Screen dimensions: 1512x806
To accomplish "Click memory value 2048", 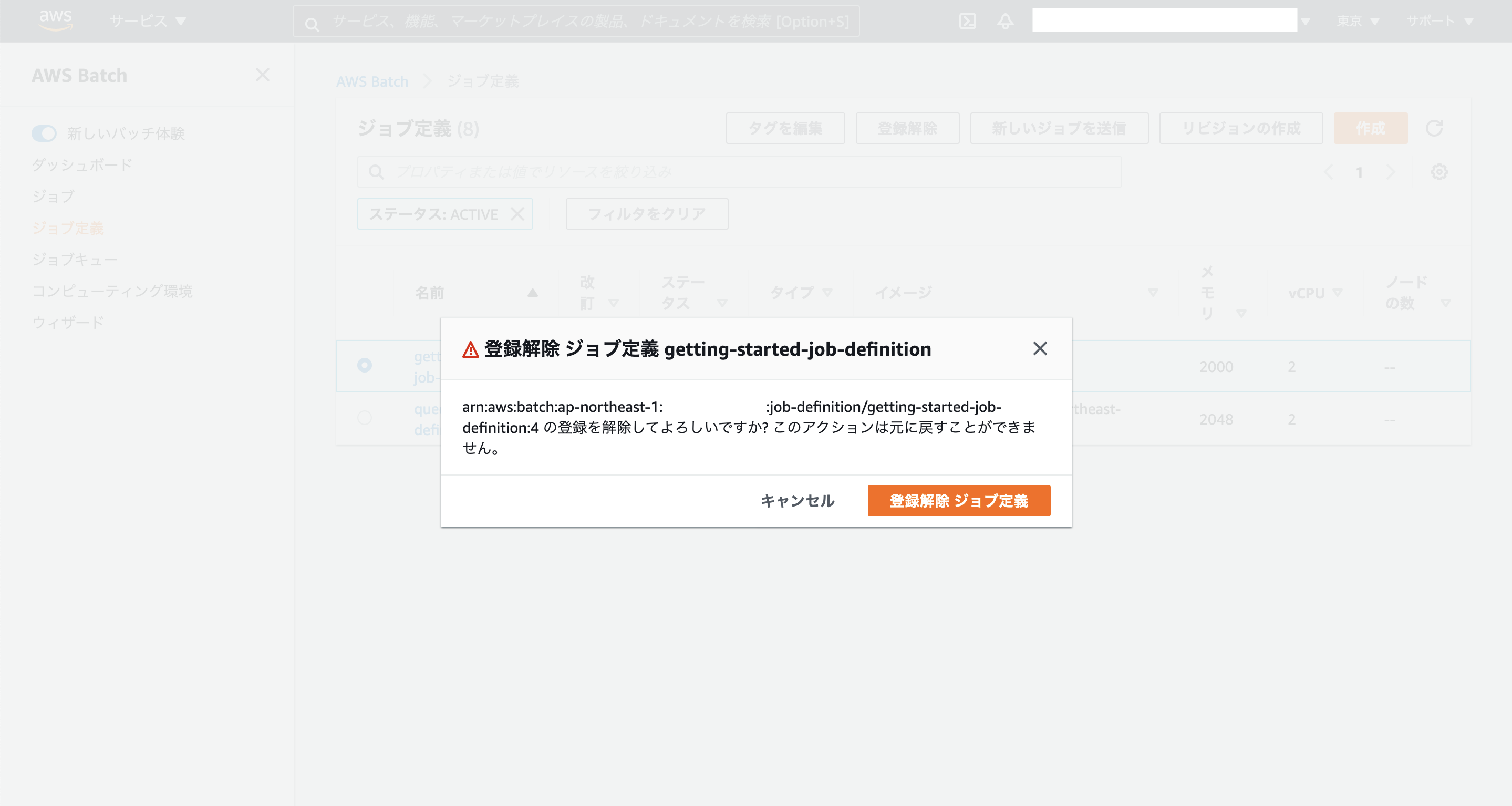I will tap(1216, 420).
